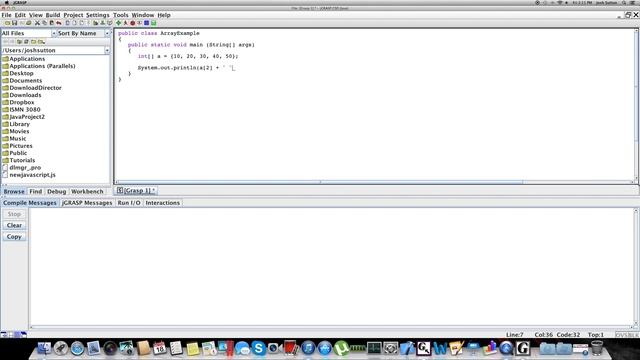The height and width of the screenshot is (360, 640).
Task: Open Calendar icon showing 18 in dock
Action: (x=160, y=348)
